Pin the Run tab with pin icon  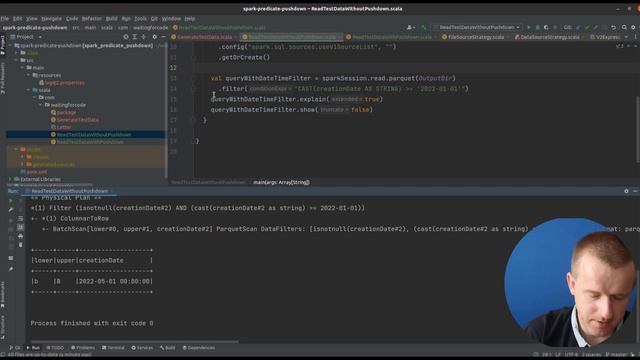point(11,269)
